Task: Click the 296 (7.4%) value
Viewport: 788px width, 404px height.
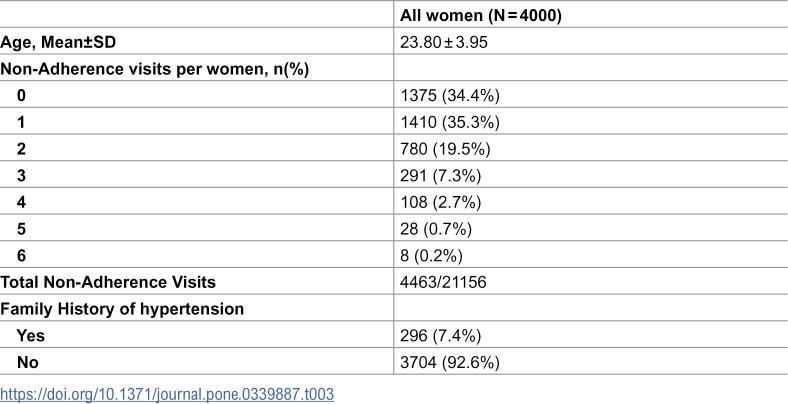Action: point(441,335)
